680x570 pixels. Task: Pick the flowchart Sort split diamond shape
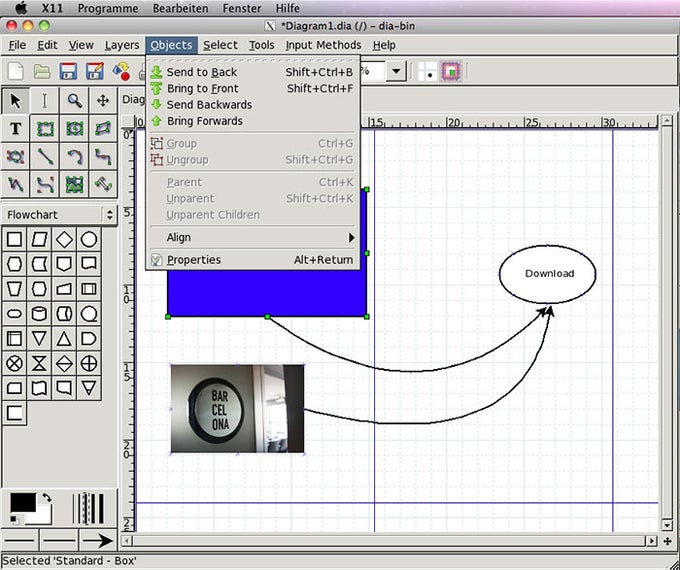64,364
